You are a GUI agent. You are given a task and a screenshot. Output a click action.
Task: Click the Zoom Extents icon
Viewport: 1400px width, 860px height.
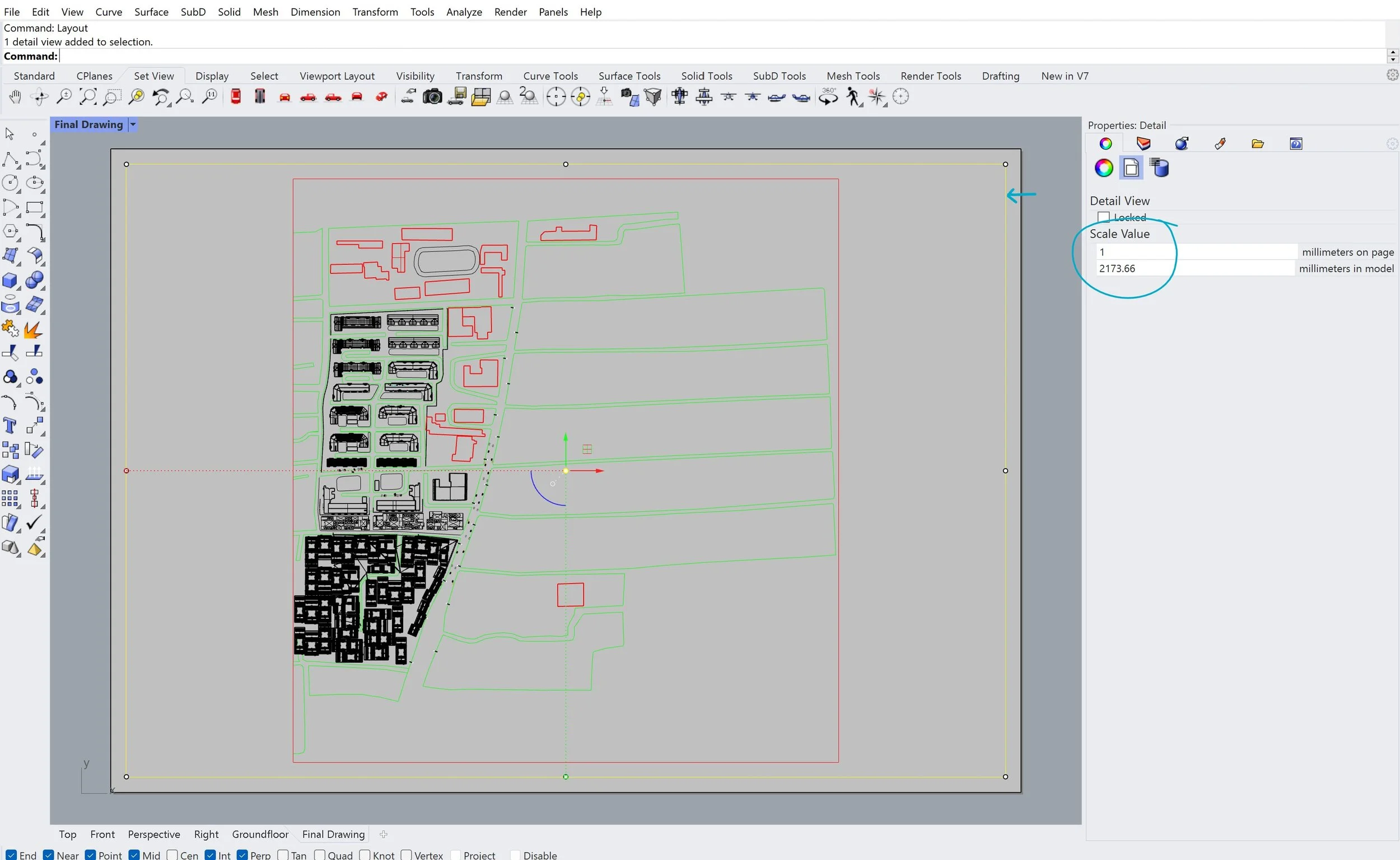pyautogui.click(x=87, y=97)
